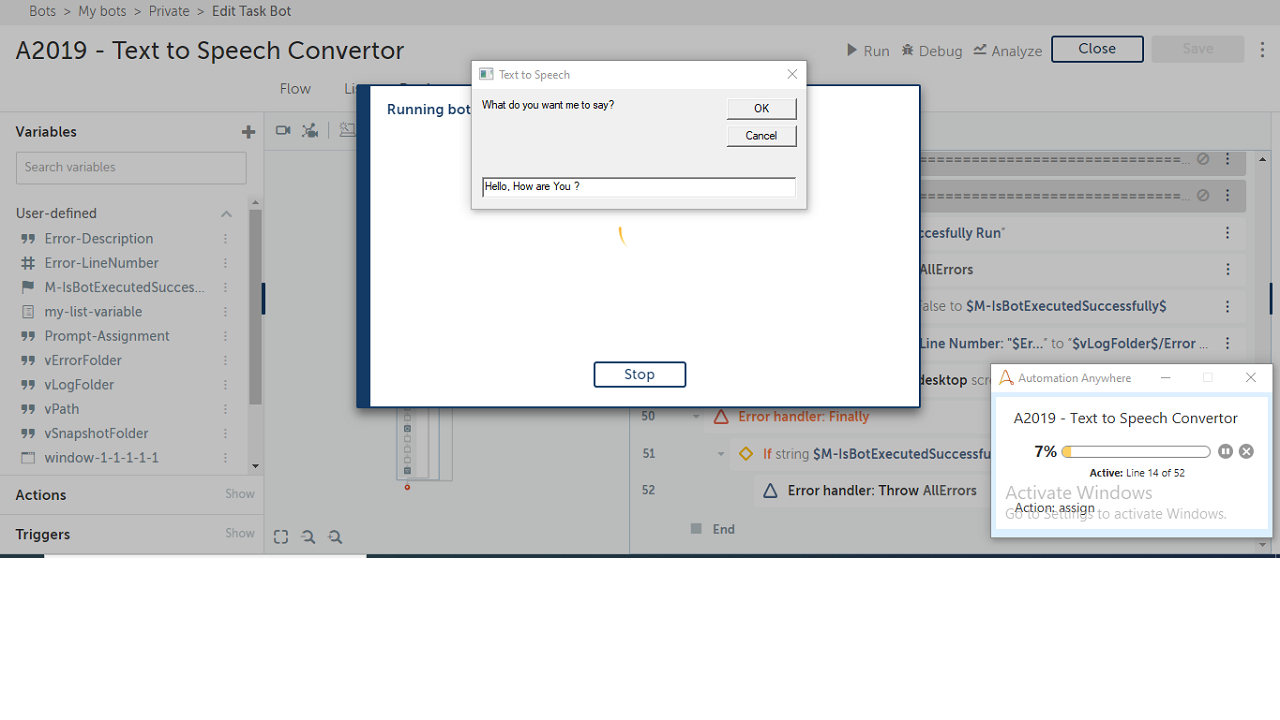Go to the Private breadcrumb

169,11
